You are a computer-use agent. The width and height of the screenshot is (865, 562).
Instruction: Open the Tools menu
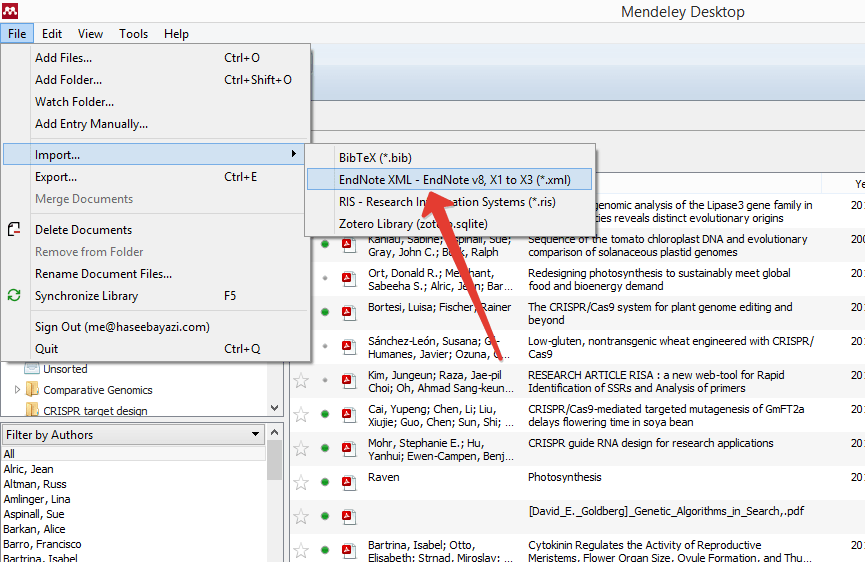(x=134, y=34)
